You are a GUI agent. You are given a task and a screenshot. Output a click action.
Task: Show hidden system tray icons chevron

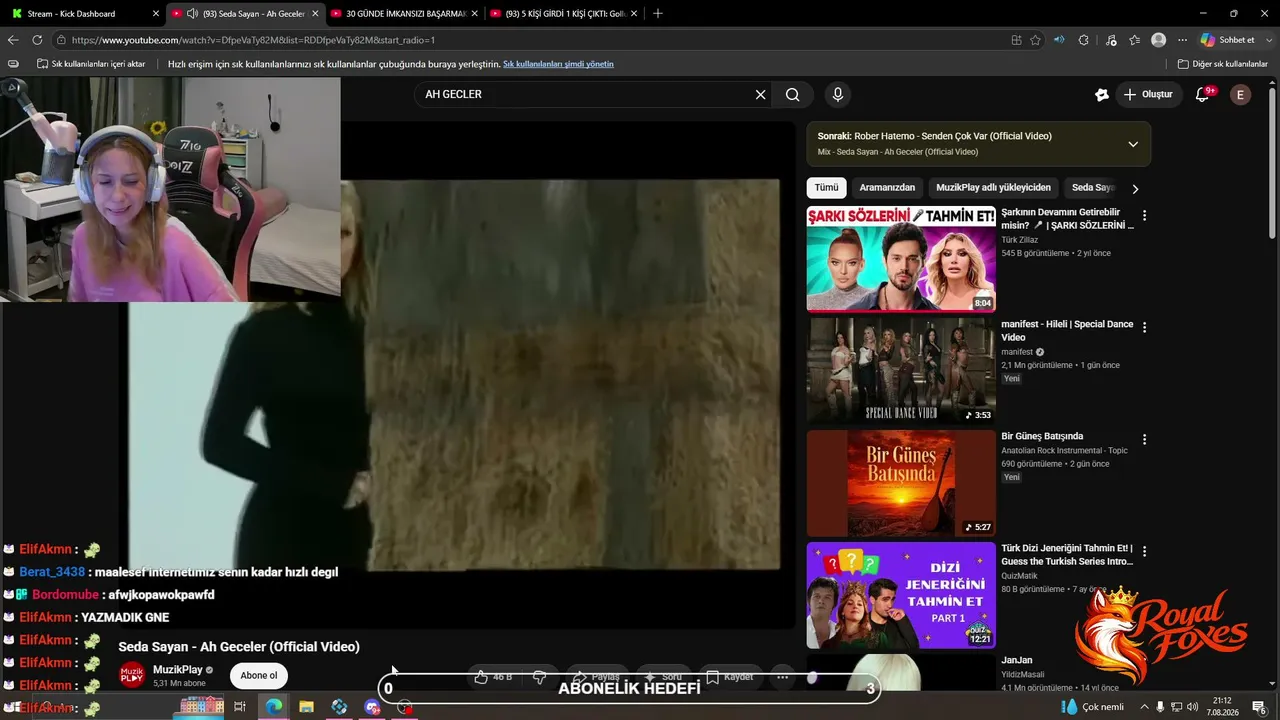point(1144,707)
